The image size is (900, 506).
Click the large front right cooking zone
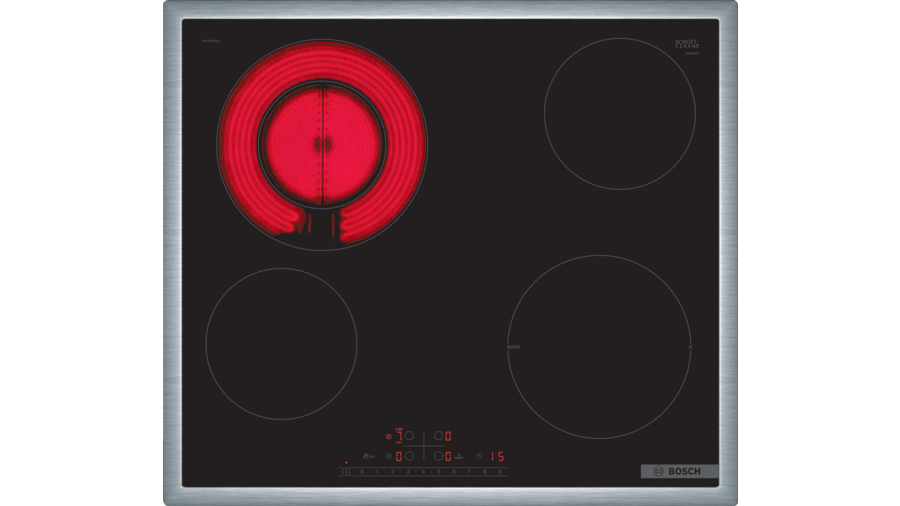599,346
